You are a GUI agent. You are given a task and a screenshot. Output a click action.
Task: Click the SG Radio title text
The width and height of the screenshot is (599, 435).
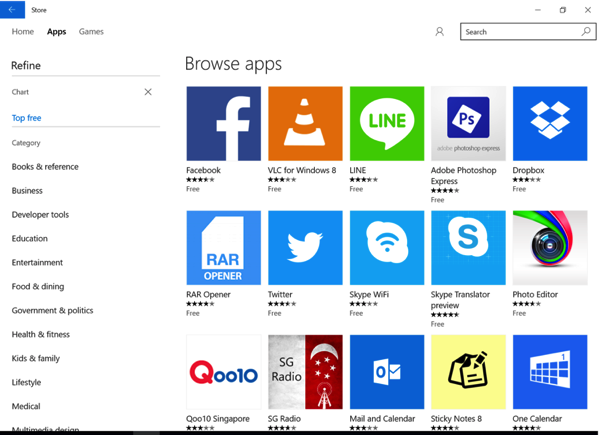tap(284, 419)
